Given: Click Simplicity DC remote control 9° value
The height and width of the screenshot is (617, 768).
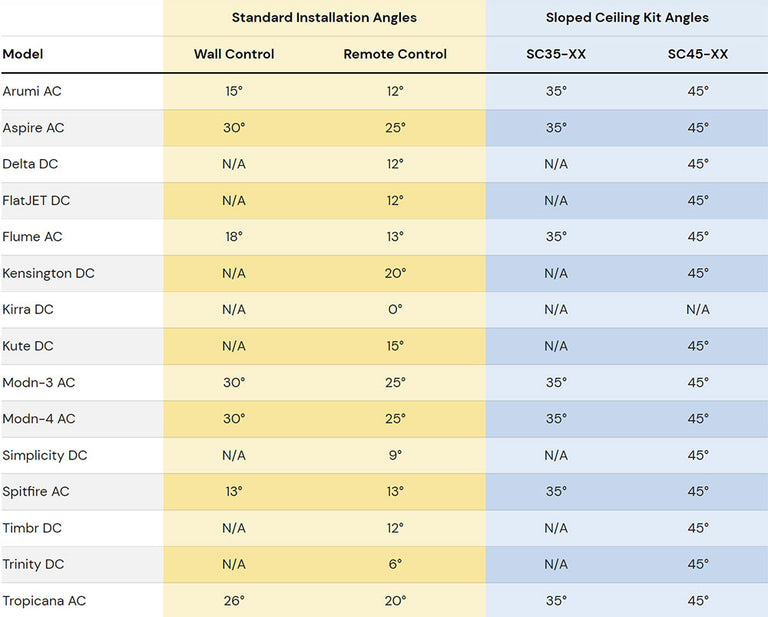Looking at the screenshot, I should 395,455.
